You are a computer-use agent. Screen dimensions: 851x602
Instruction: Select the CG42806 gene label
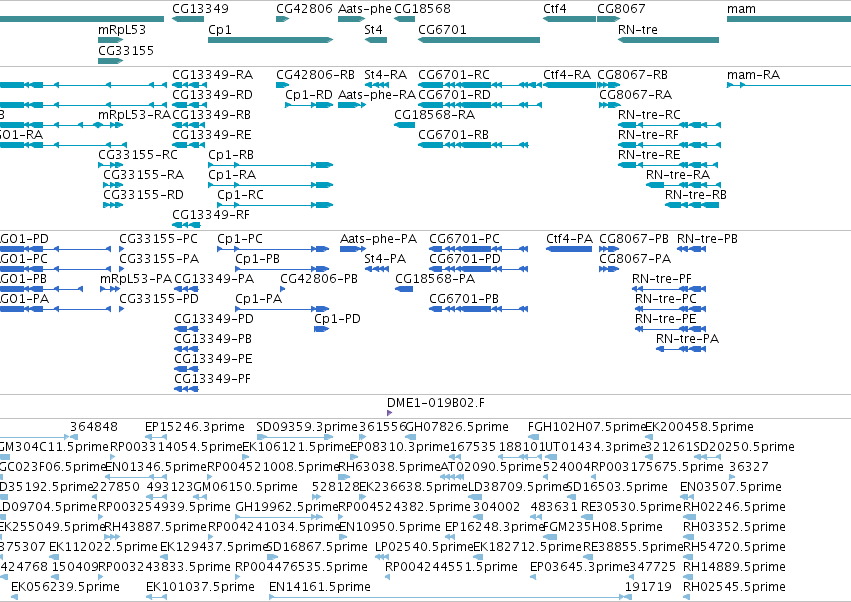click(304, 9)
